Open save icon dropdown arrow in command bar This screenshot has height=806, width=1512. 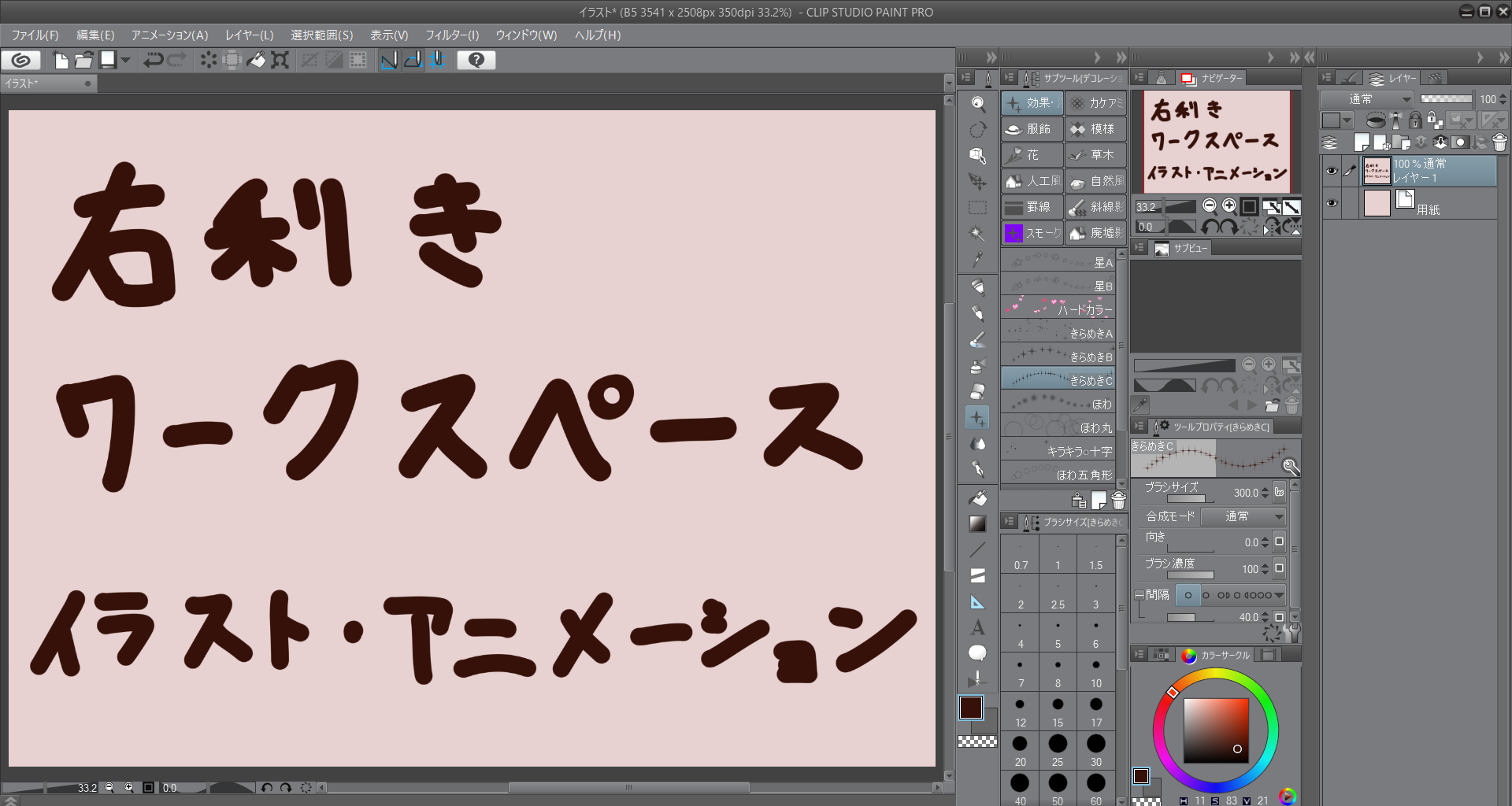[125, 60]
